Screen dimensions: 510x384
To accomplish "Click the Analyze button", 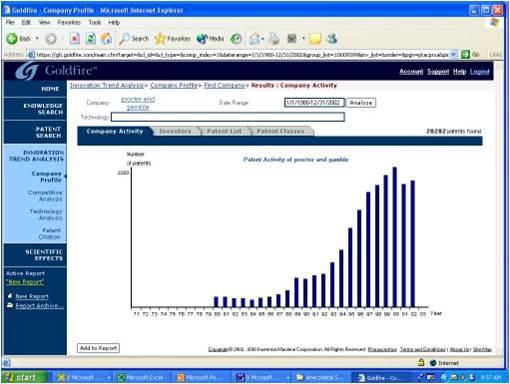I will [x=361, y=103].
